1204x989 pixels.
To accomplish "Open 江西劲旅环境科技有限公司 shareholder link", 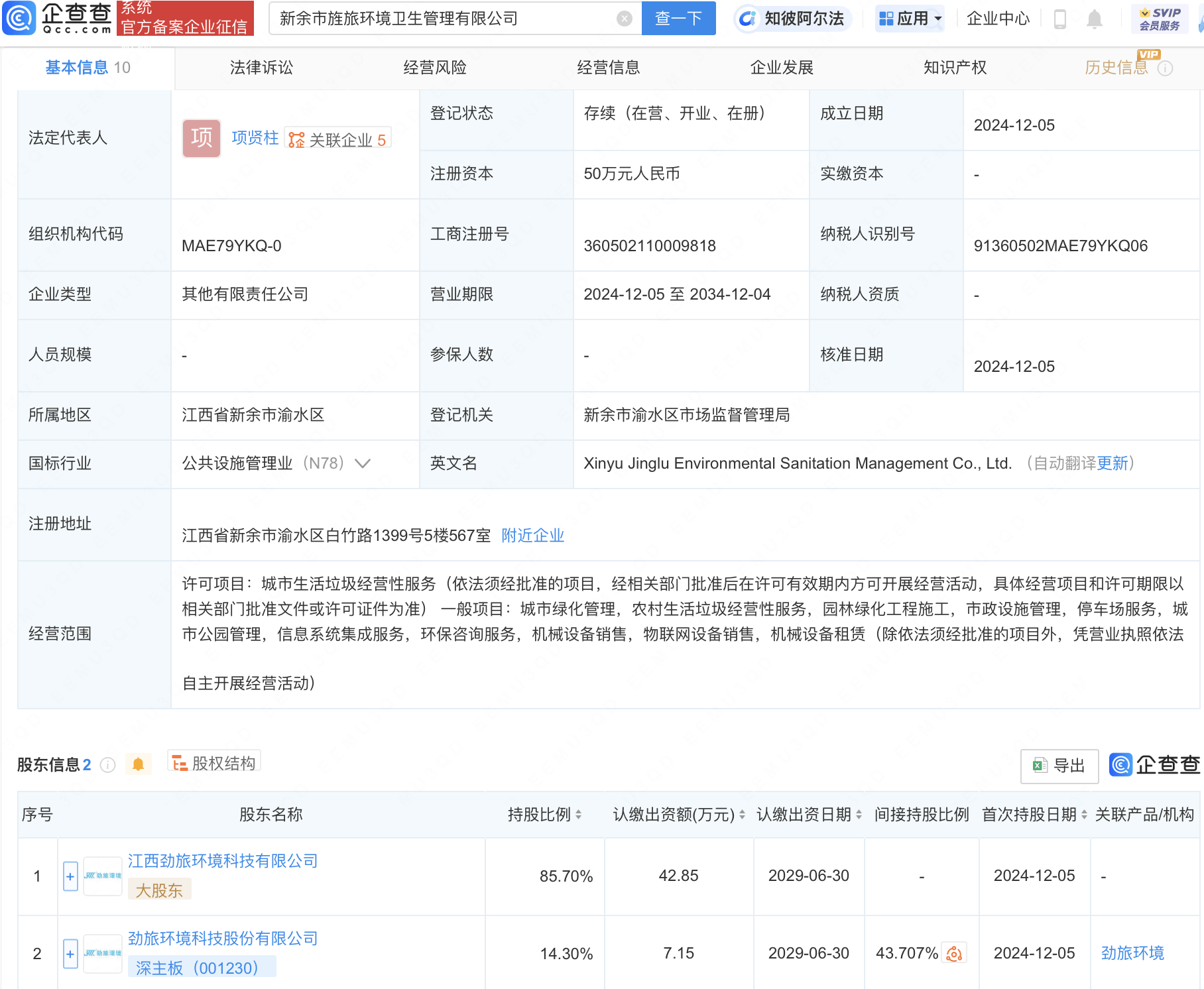I will (223, 861).
